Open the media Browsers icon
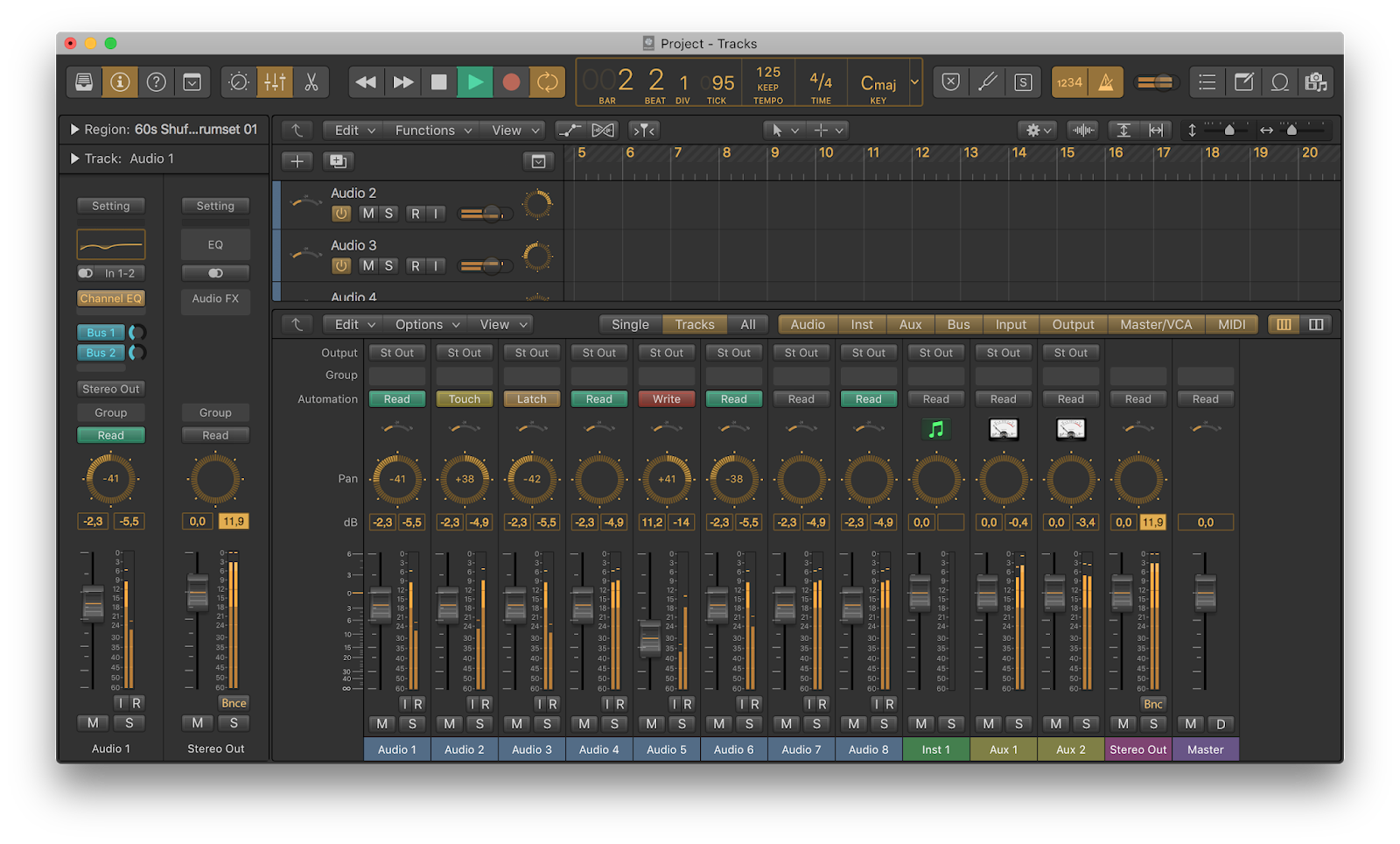This screenshot has height=844, width=1400. pos(1315,82)
